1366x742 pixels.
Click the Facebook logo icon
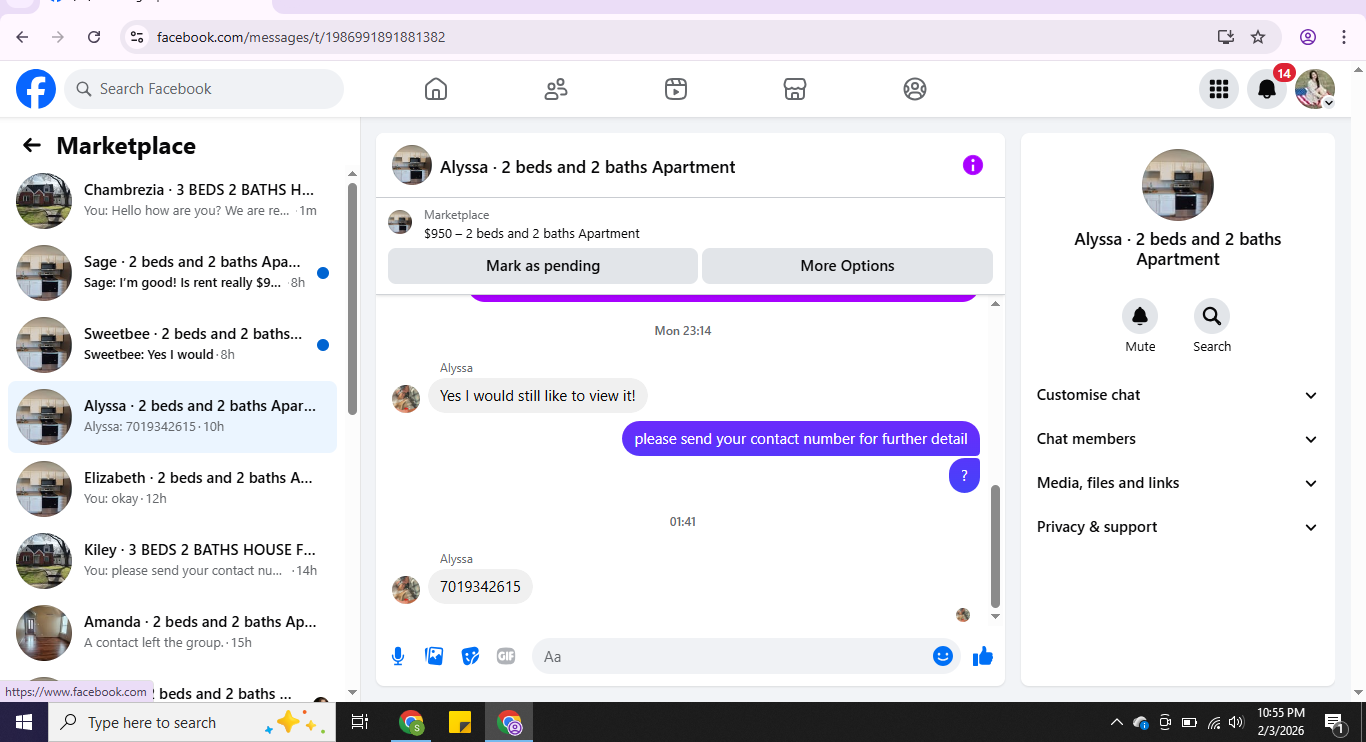click(36, 89)
